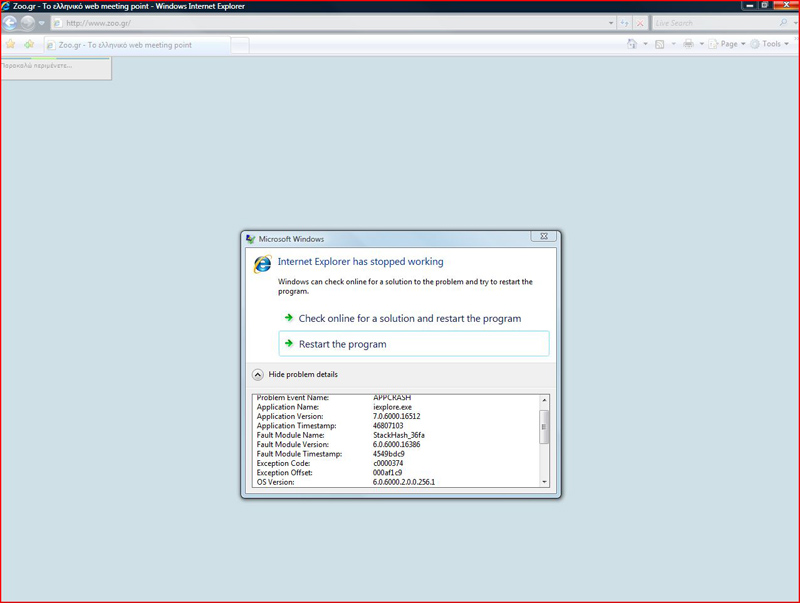The image size is (800, 603).
Task: Expand the Home button dropdown arrow
Action: [645, 44]
